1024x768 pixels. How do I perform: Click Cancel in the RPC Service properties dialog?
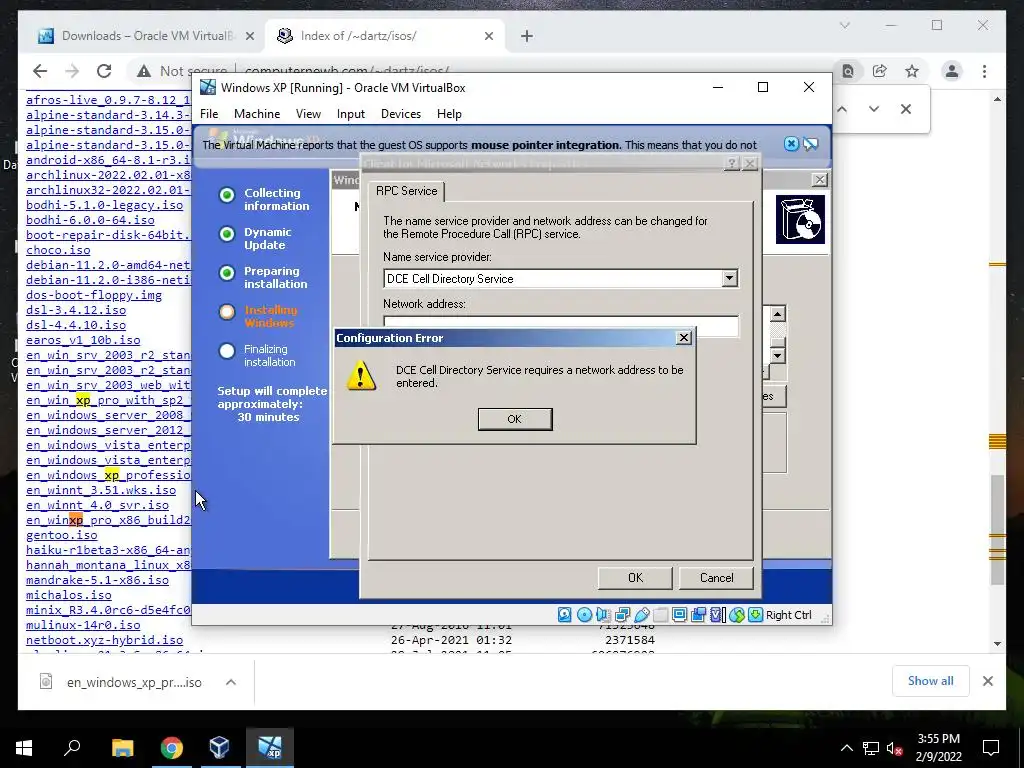[716, 578]
